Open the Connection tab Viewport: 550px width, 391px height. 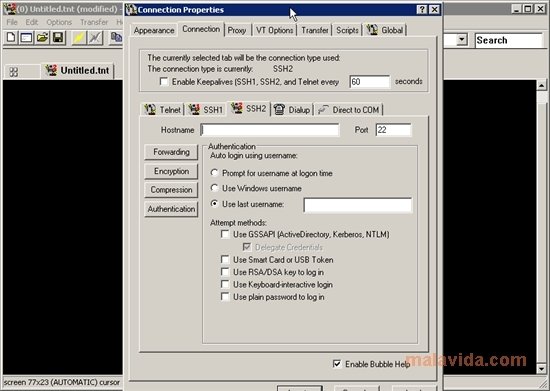pyautogui.click(x=201, y=29)
